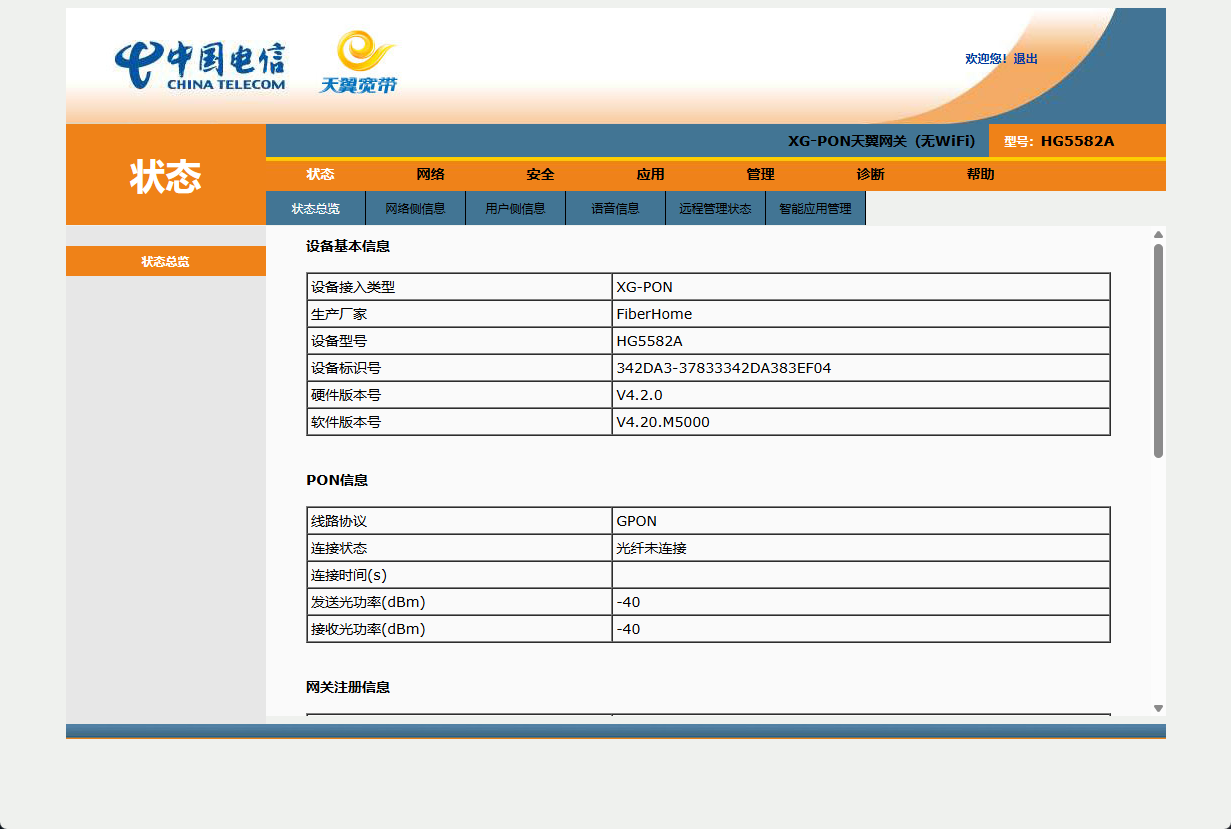Click the China Telecom logo
The image size is (1231, 829).
200,66
